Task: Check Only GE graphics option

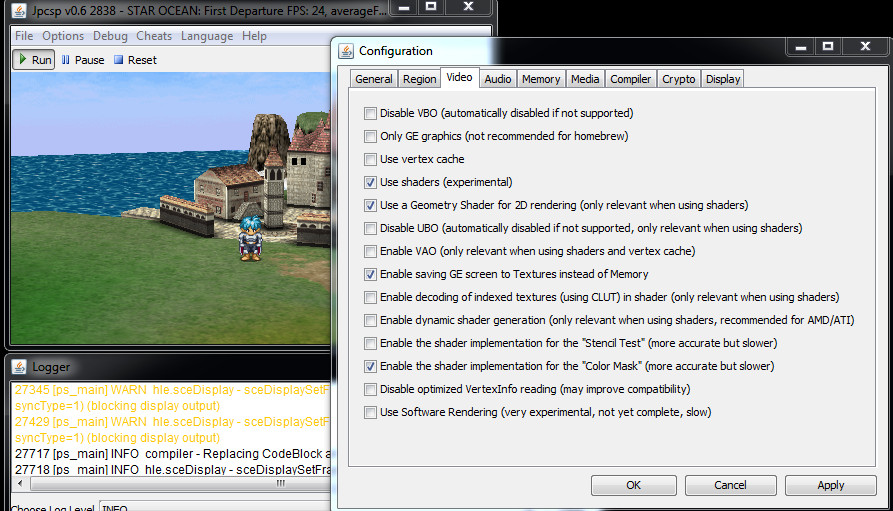Action: [371, 136]
